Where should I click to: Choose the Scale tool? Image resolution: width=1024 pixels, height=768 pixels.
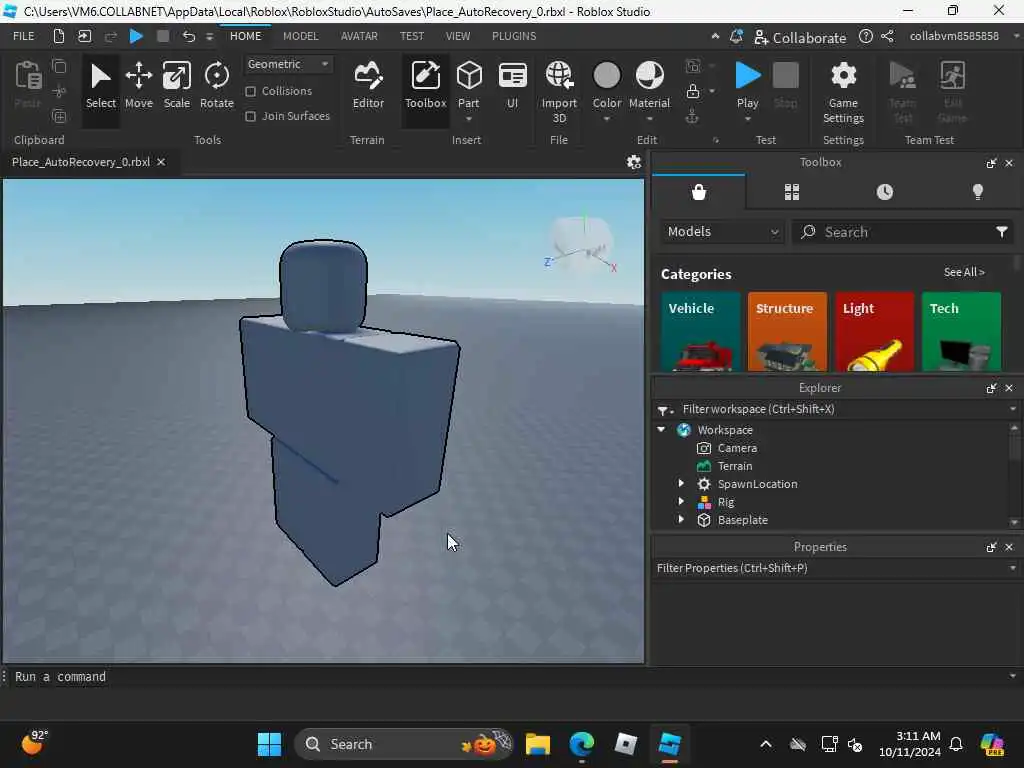176,86
